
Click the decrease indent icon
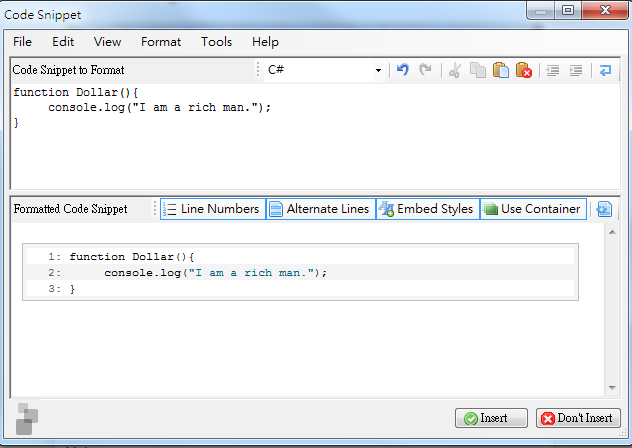pos(553,71)
